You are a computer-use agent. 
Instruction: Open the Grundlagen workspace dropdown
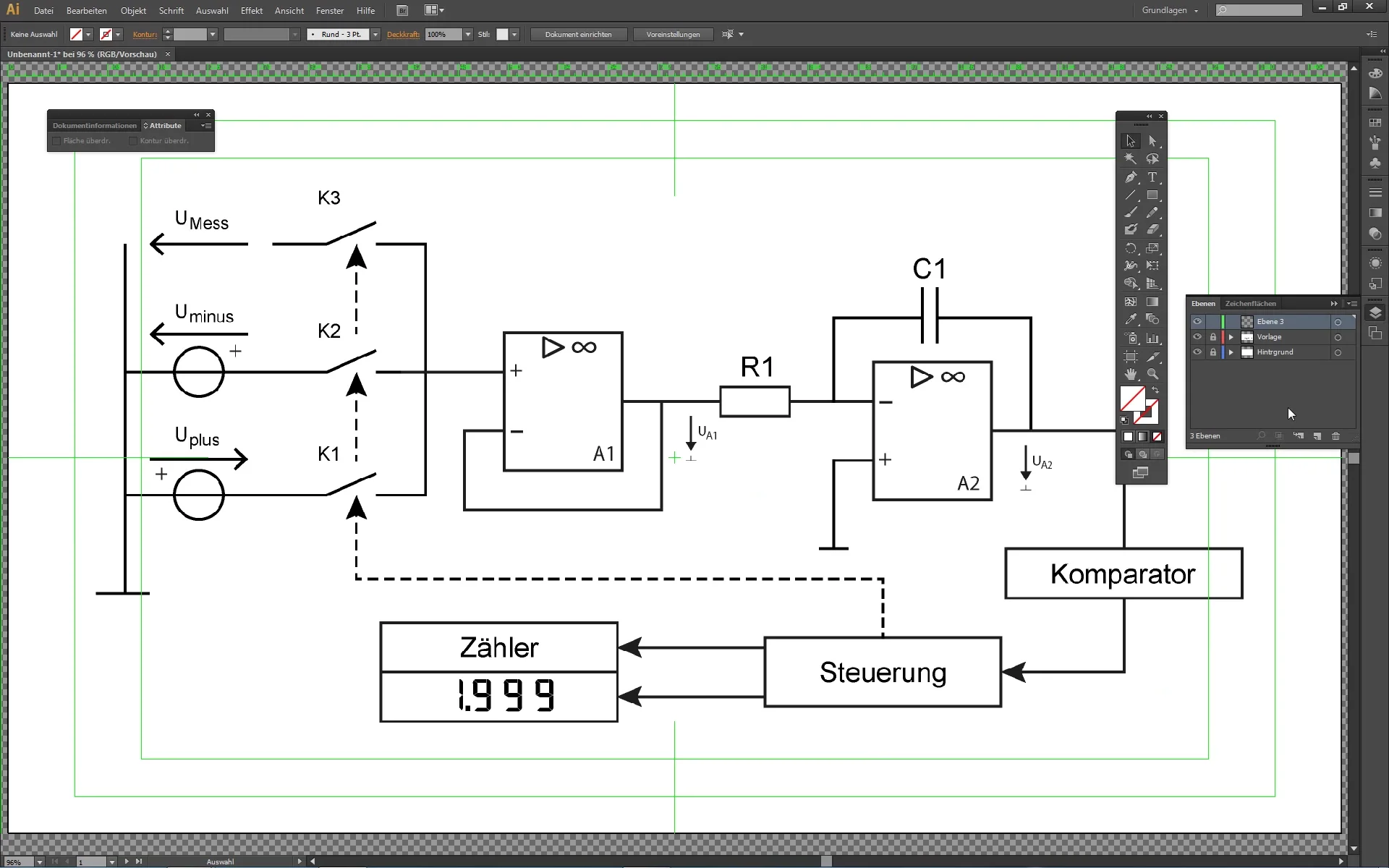coord(1170,11)
